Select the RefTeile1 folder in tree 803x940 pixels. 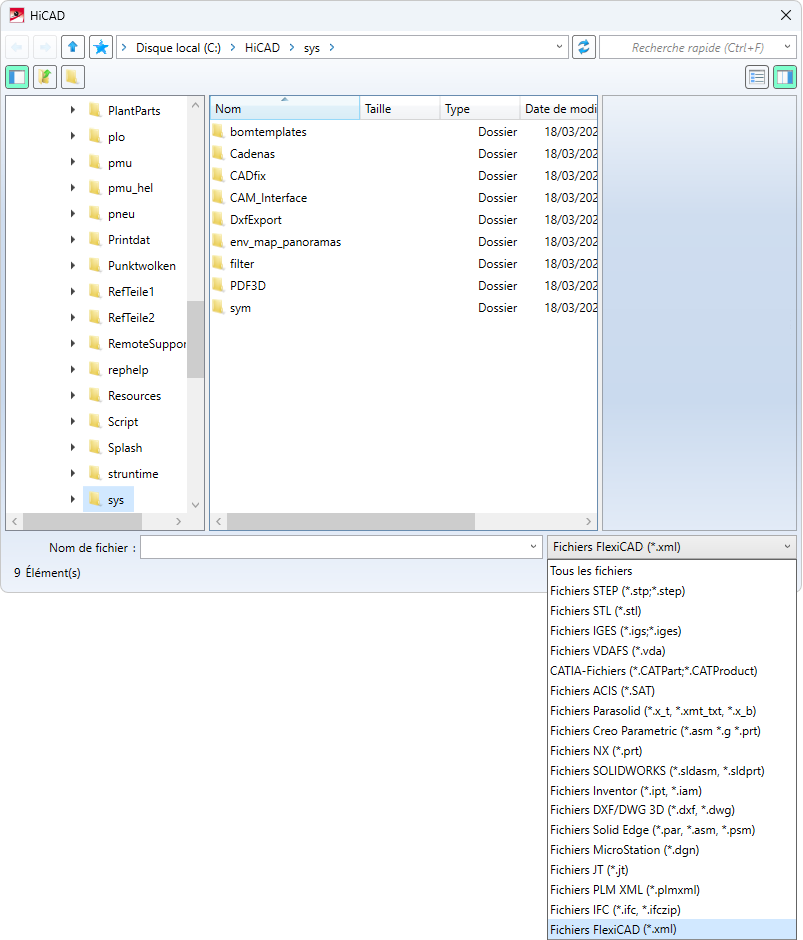point(122,292)
